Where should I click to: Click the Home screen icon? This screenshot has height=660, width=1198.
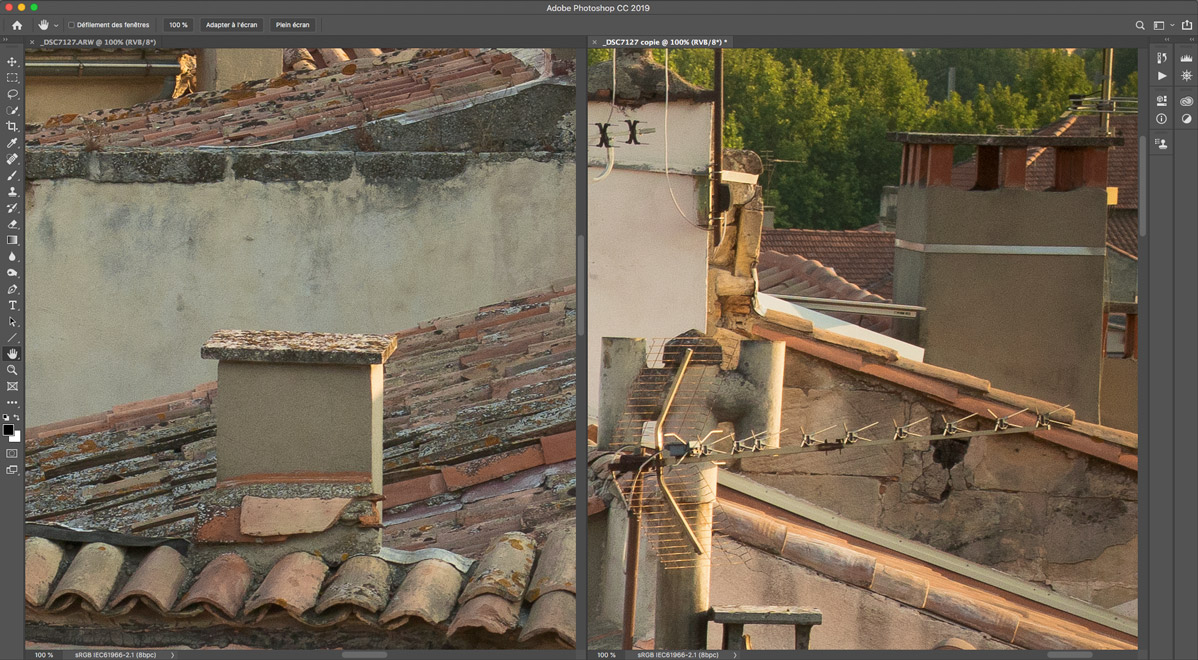point(17,25)
